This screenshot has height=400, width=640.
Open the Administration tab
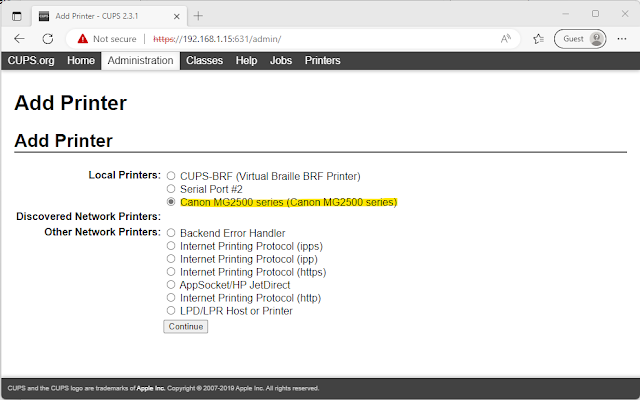click(140, 60)
